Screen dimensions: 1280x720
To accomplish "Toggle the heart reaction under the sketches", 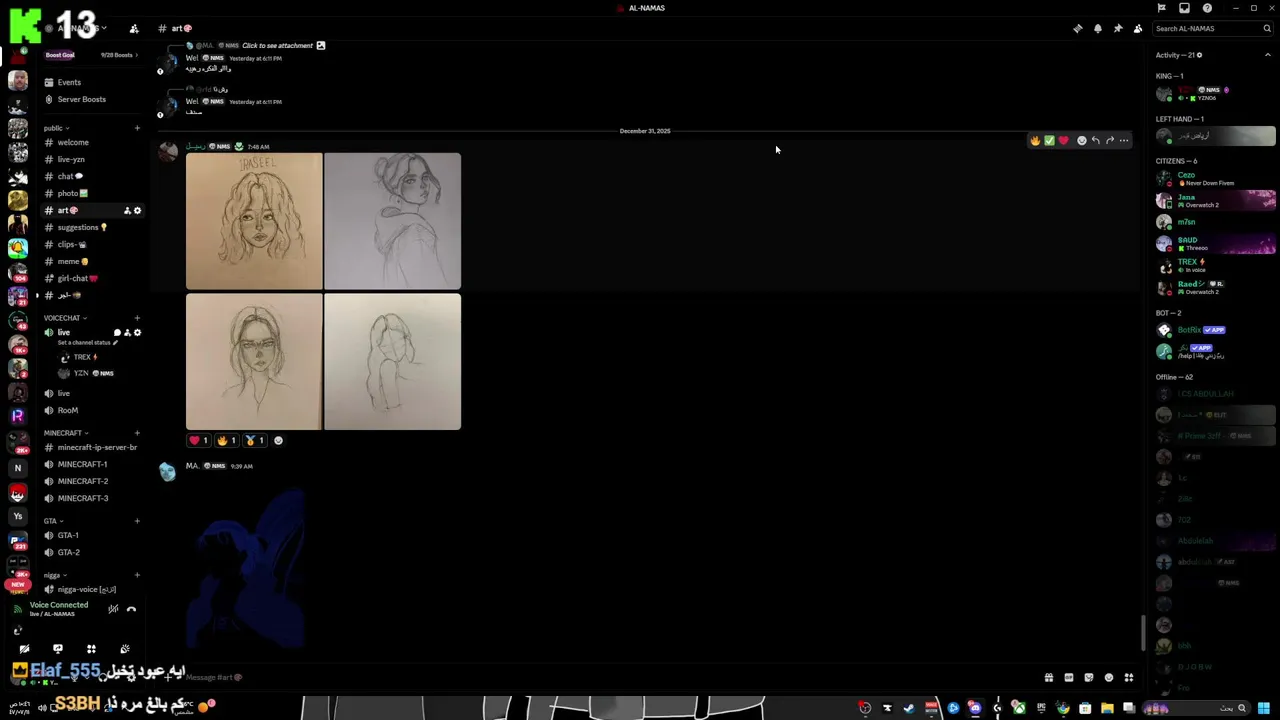I will point(198,440).
